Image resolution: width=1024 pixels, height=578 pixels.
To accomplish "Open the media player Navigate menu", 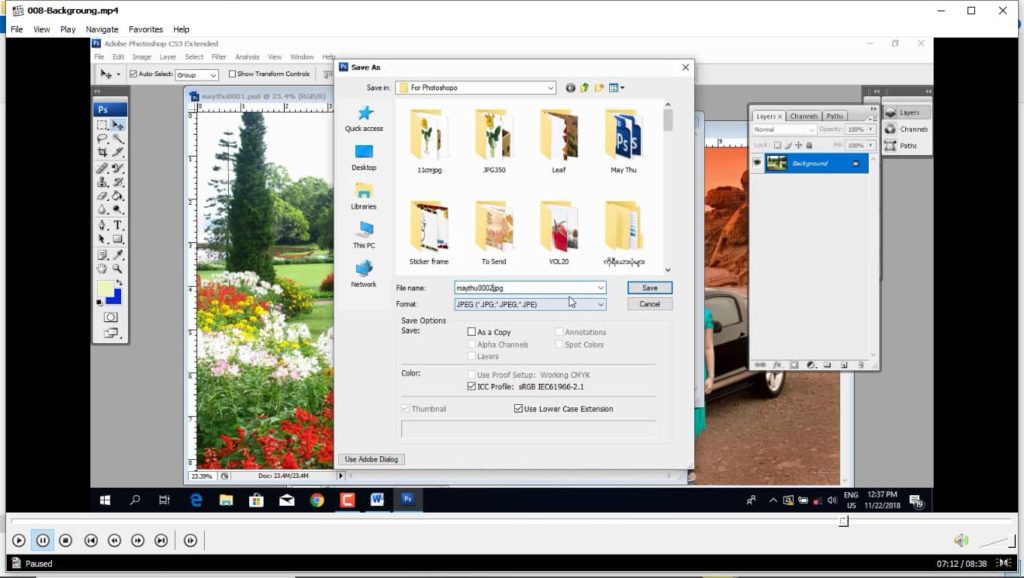I will coord(102,29).
